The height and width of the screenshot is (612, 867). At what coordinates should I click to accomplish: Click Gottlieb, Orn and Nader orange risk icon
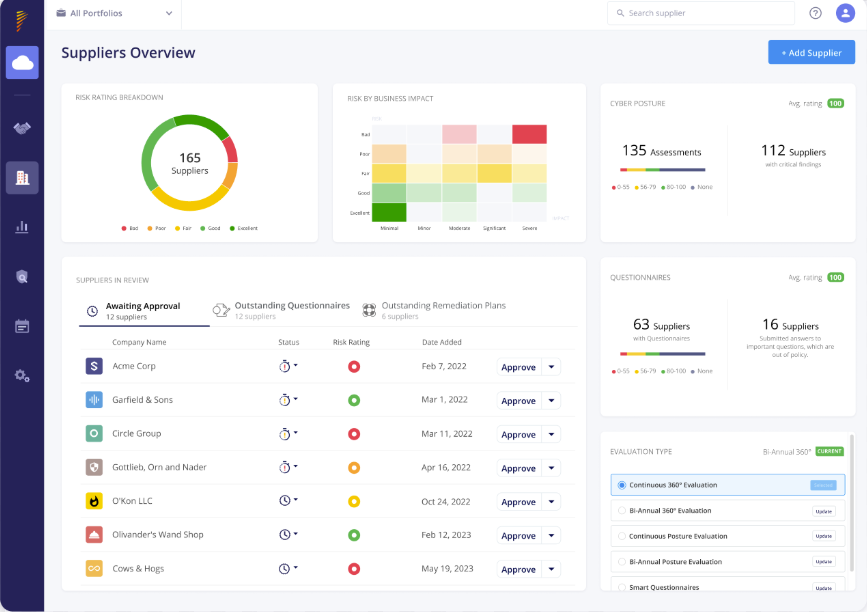[x=354, y=468]
